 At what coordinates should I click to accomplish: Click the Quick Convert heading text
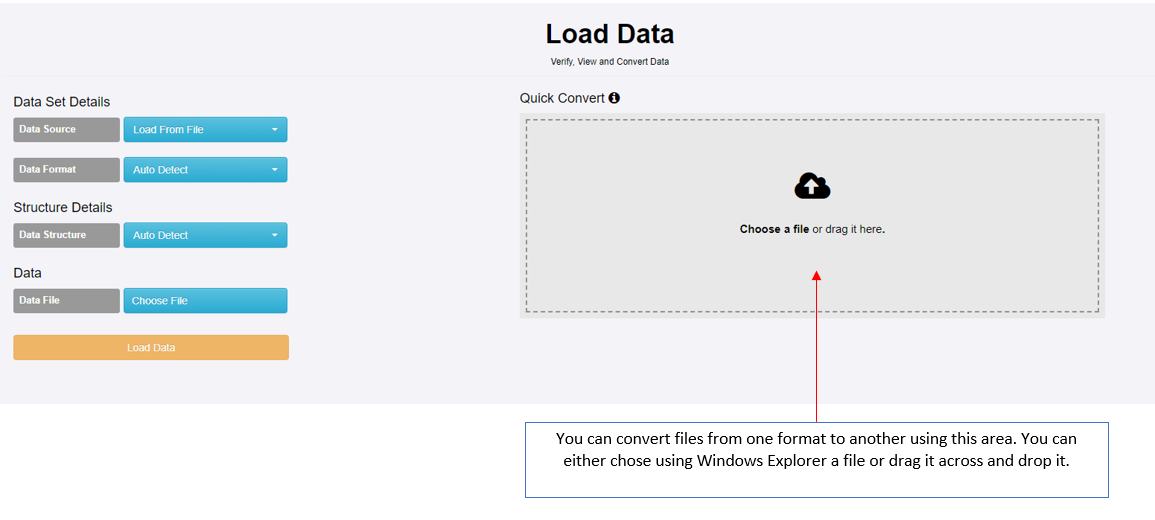coord(562,98)
